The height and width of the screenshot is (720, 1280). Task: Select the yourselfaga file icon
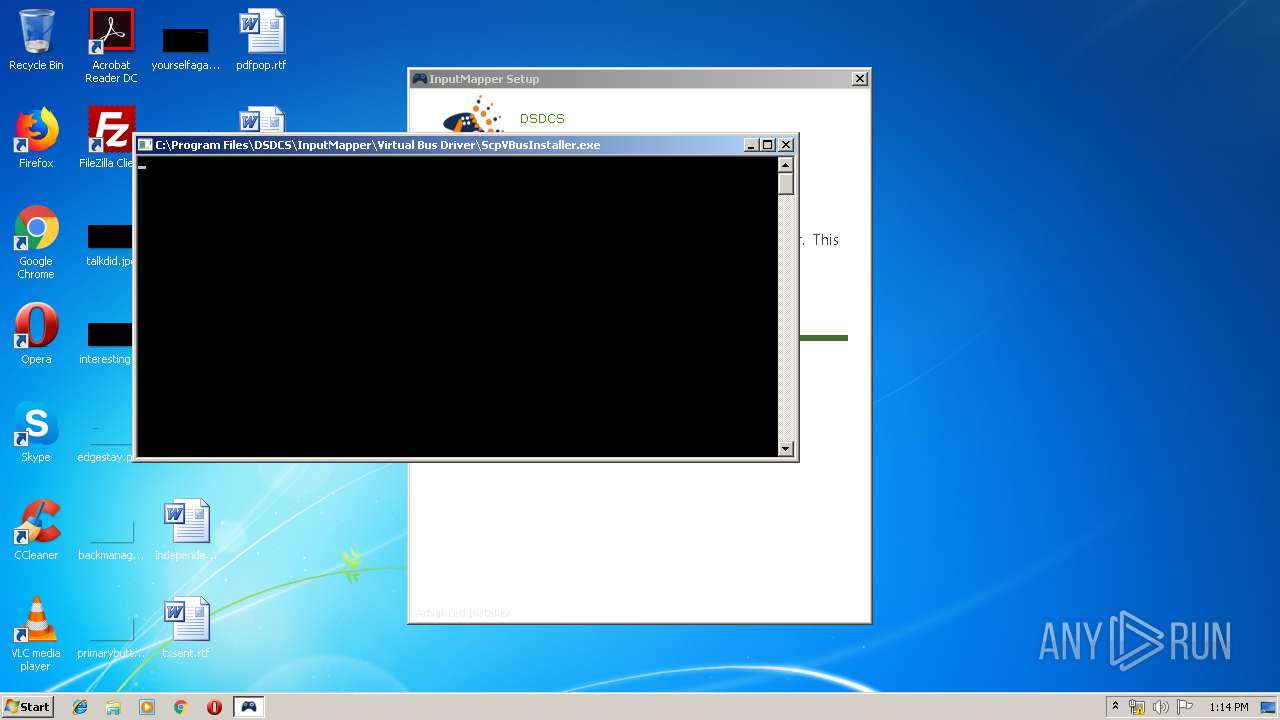tap(185, 49)
